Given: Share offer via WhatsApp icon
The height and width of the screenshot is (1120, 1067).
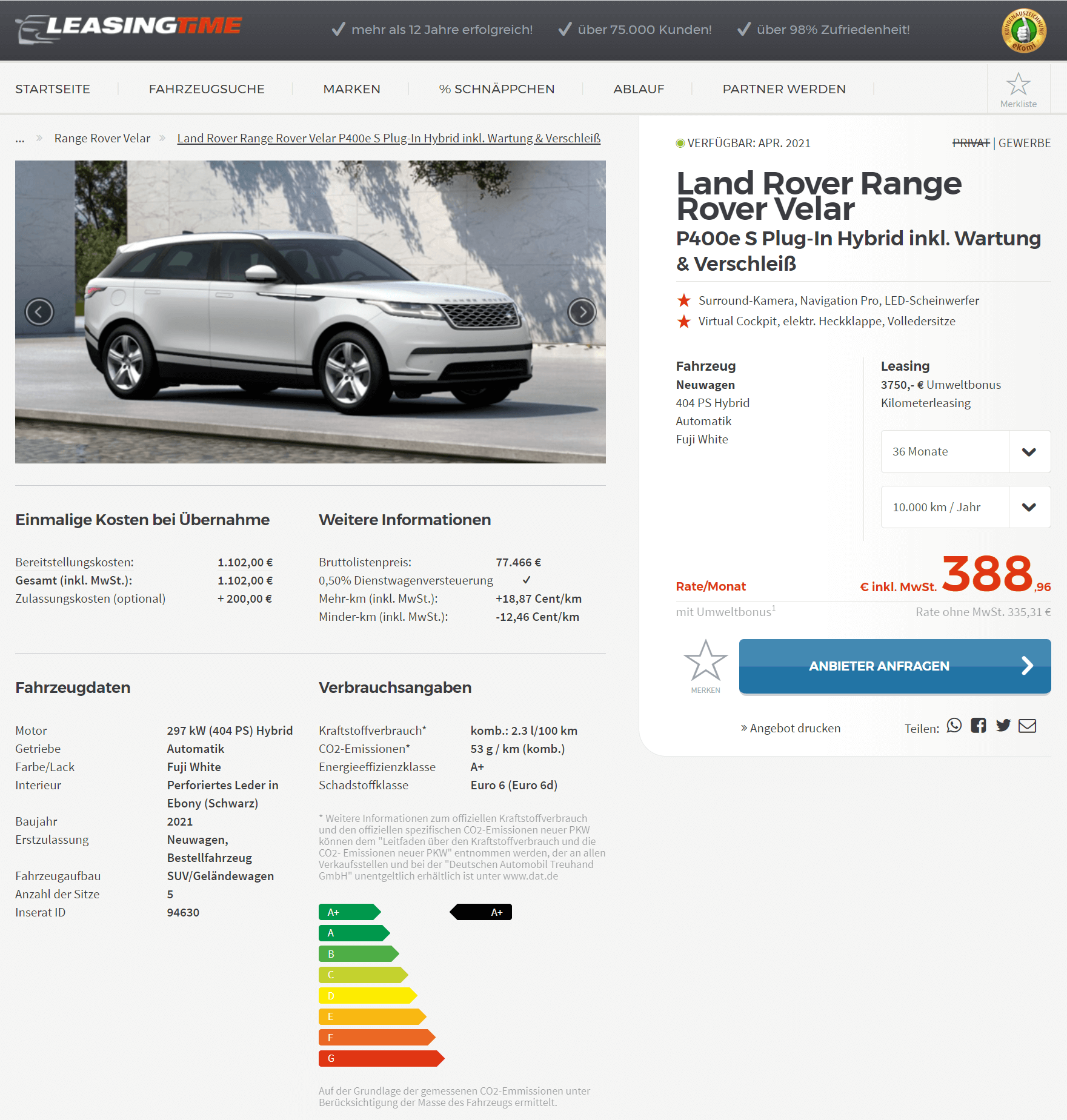Looking at the screenshot, I should [x=954, y=726].
